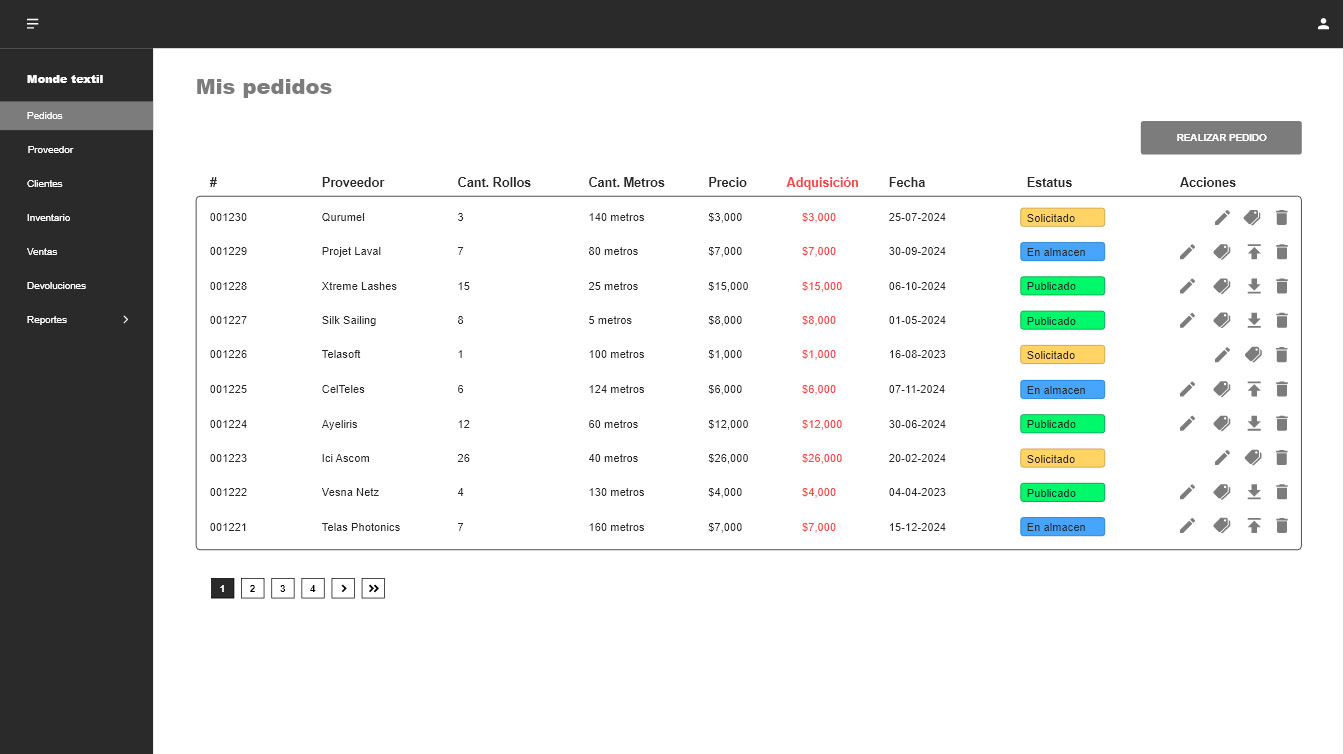This screenshot has width=1344, height=754.
Task: Open the user profile icon
Action: coord(1323,24)
